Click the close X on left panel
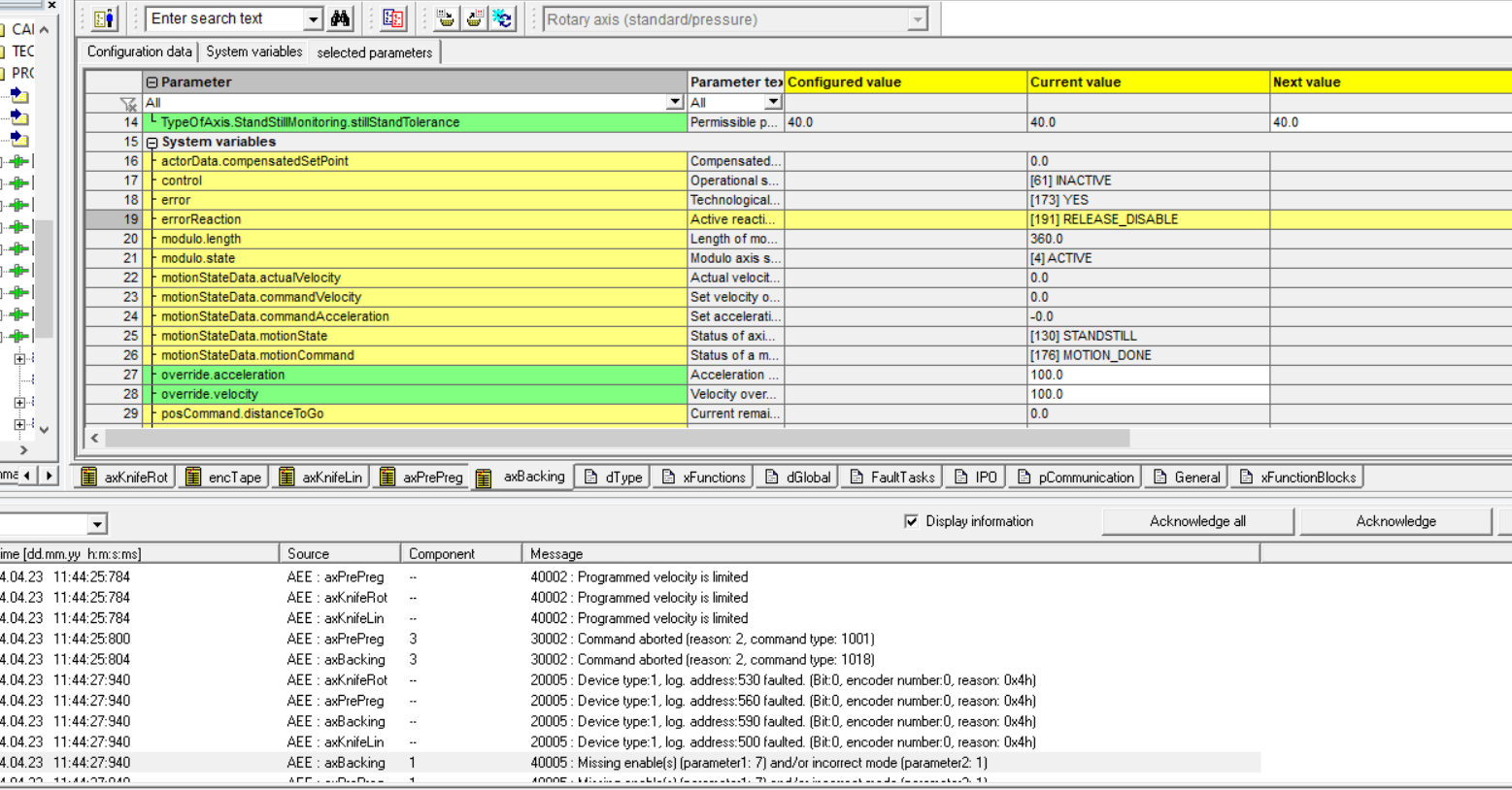The width and height of the screenshot is (1512, 790). coord(51,6)
